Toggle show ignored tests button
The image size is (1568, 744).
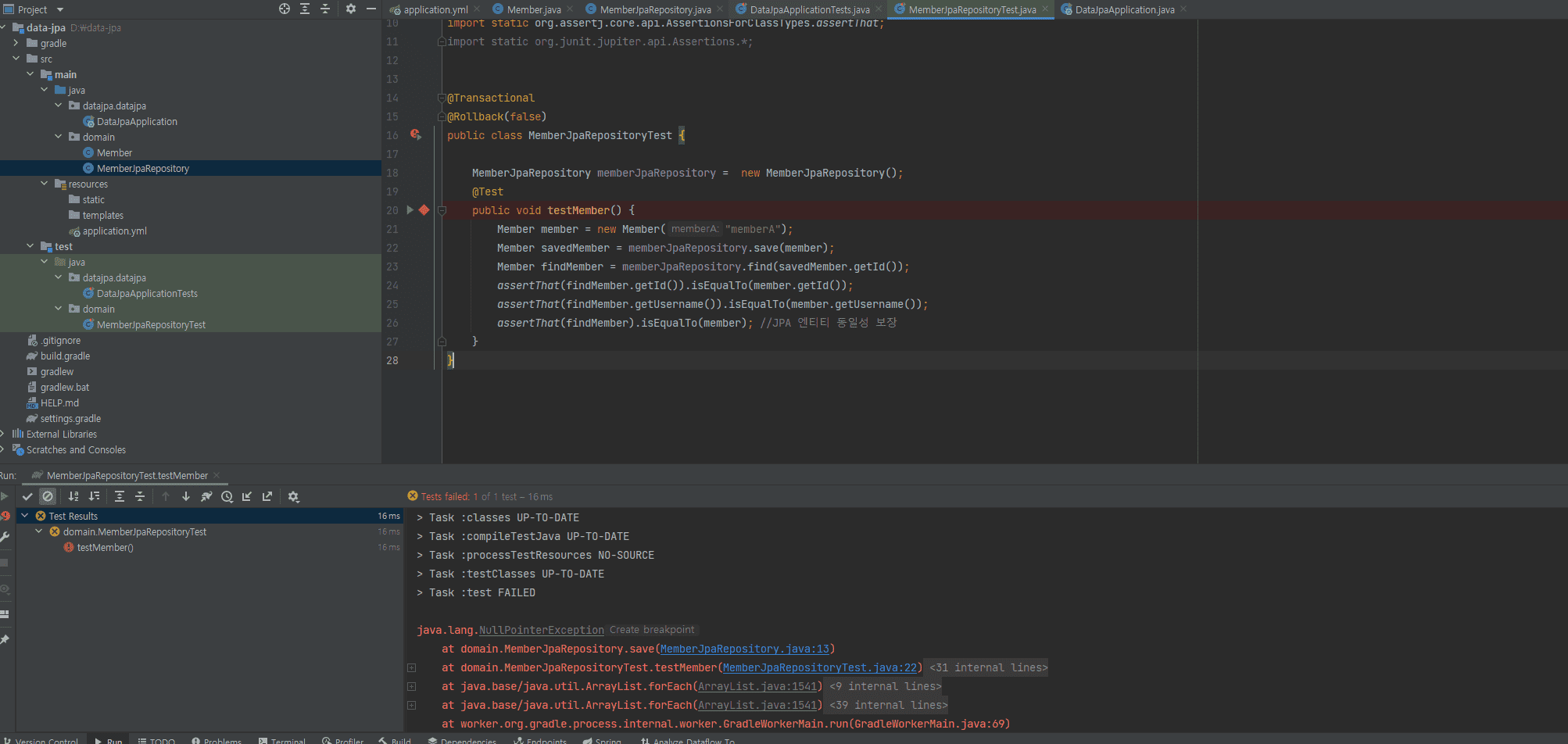[x=48, y=496]
